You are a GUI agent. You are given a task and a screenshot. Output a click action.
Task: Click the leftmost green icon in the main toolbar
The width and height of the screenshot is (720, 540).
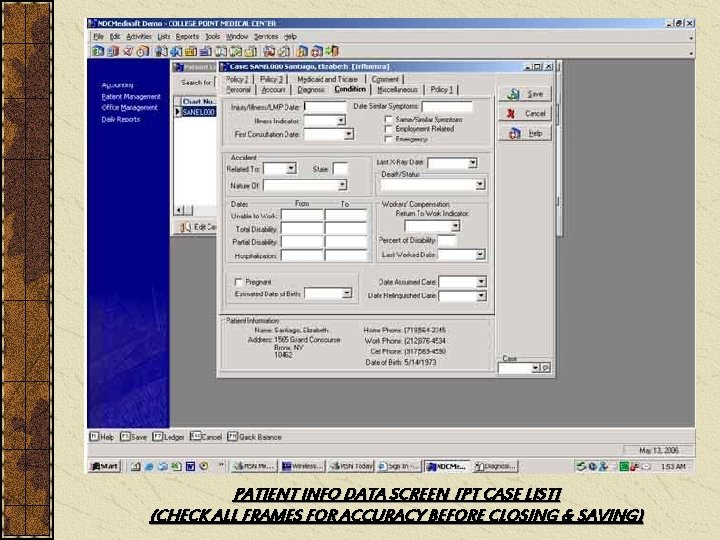tap(97, 51)
